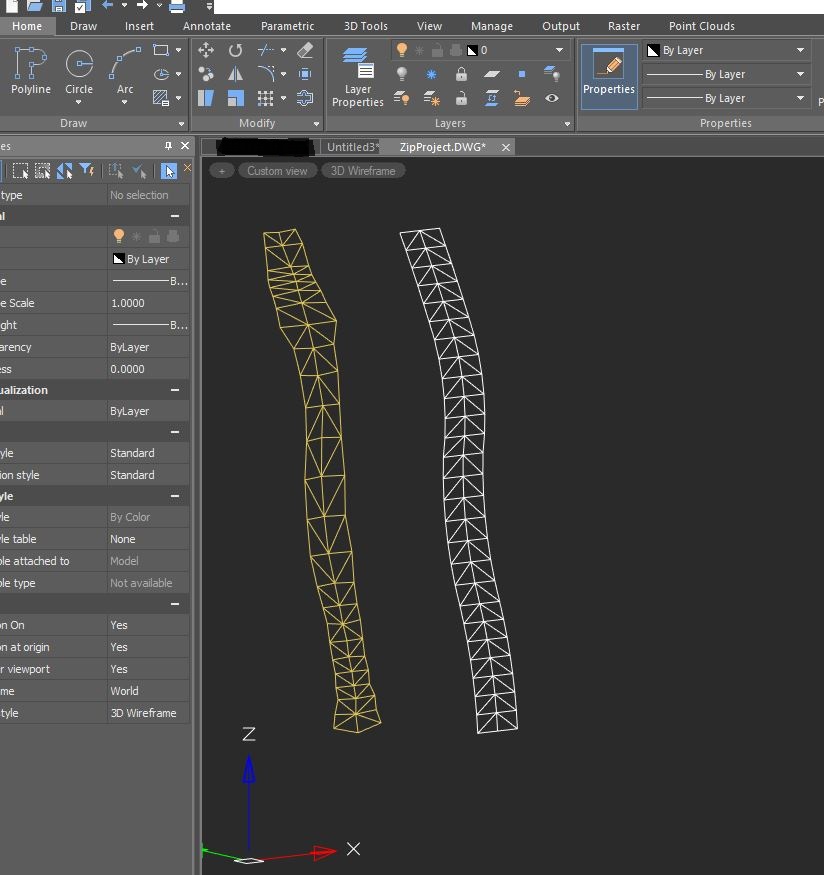Open Circle tool options dropdown arrow
This screenshot has height=875, width=824.
tap(79, 102)
